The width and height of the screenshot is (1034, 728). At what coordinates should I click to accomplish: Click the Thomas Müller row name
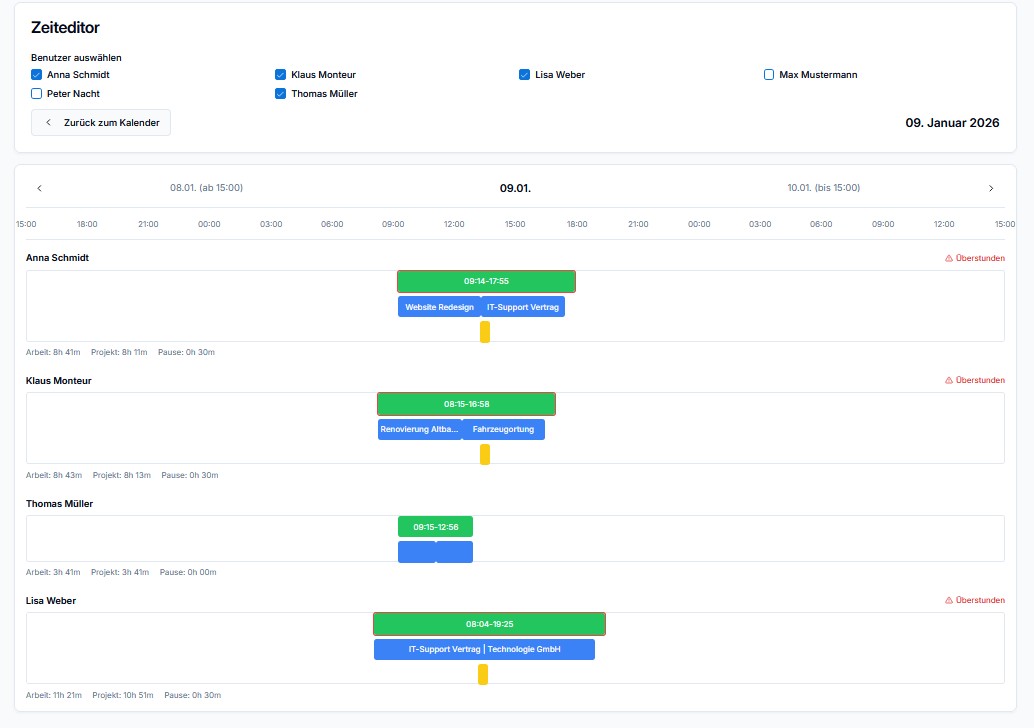pos(59,504)
